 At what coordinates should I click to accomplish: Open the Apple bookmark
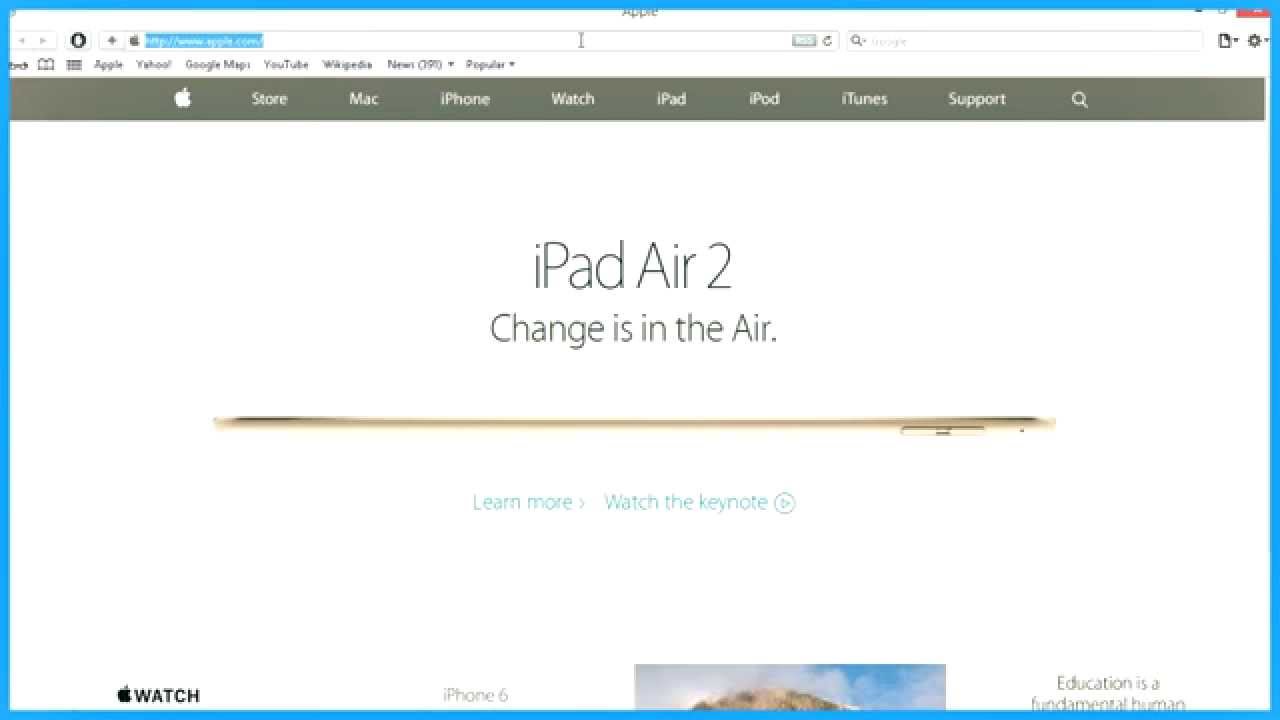click(108, 64)
